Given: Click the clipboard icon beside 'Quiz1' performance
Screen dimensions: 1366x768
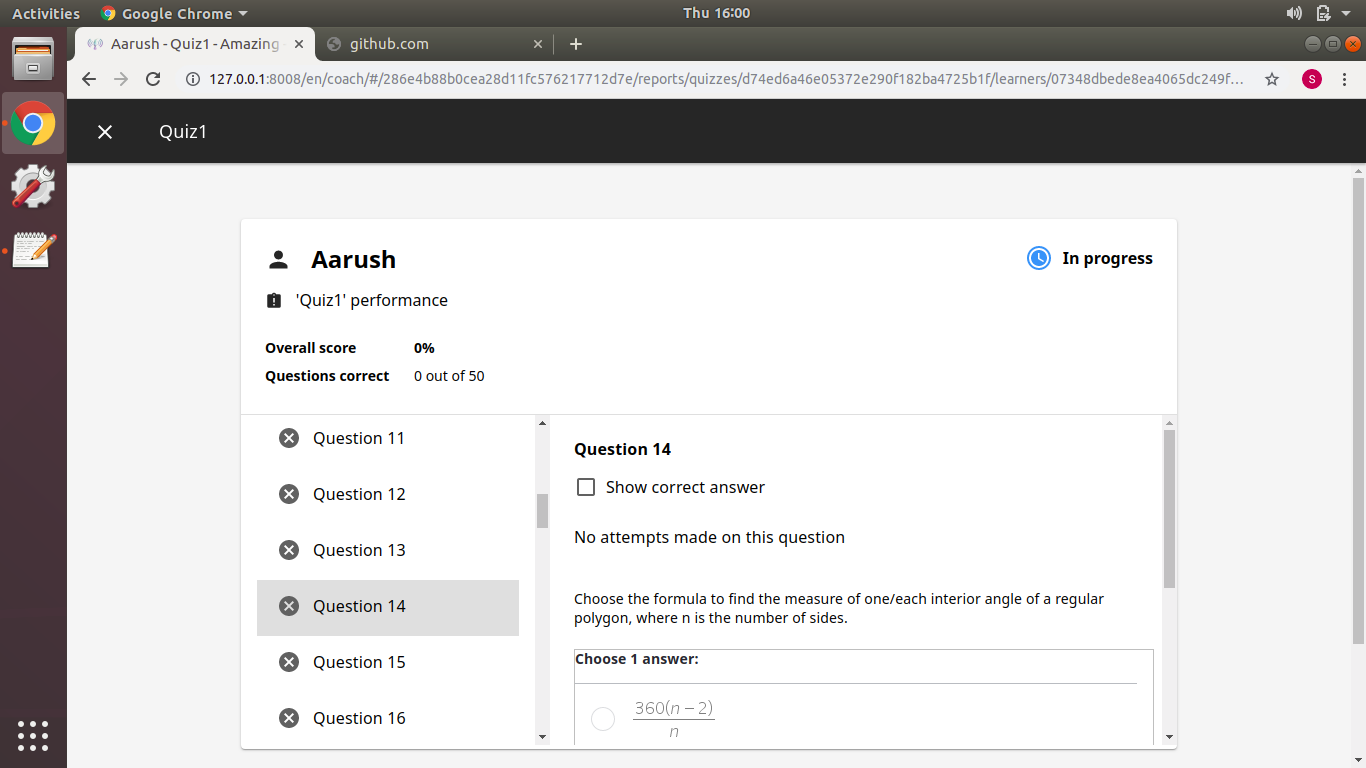Looking at the screenshot, I should click(274, 300).
